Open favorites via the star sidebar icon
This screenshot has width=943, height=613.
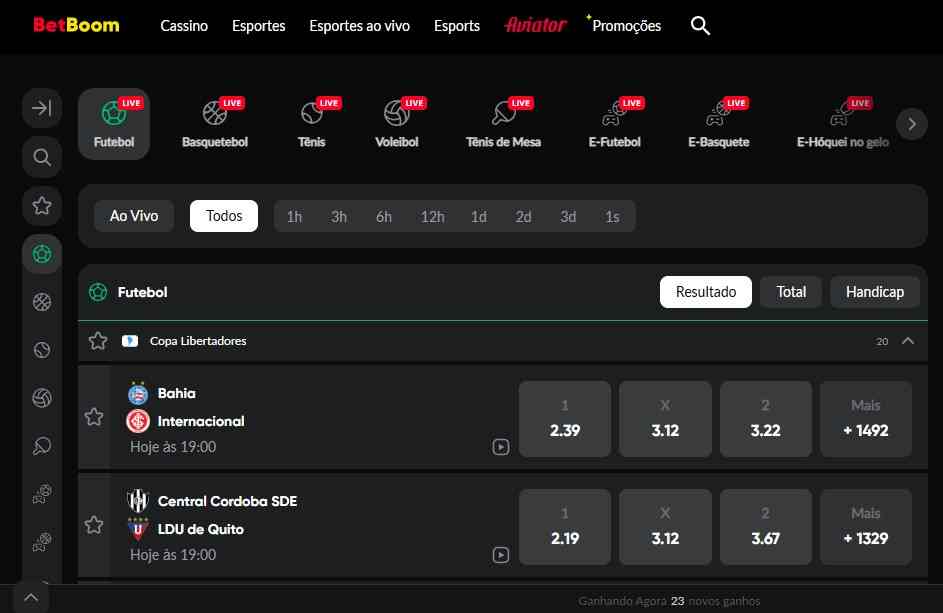pyautogui.click(x=41, y=205)
